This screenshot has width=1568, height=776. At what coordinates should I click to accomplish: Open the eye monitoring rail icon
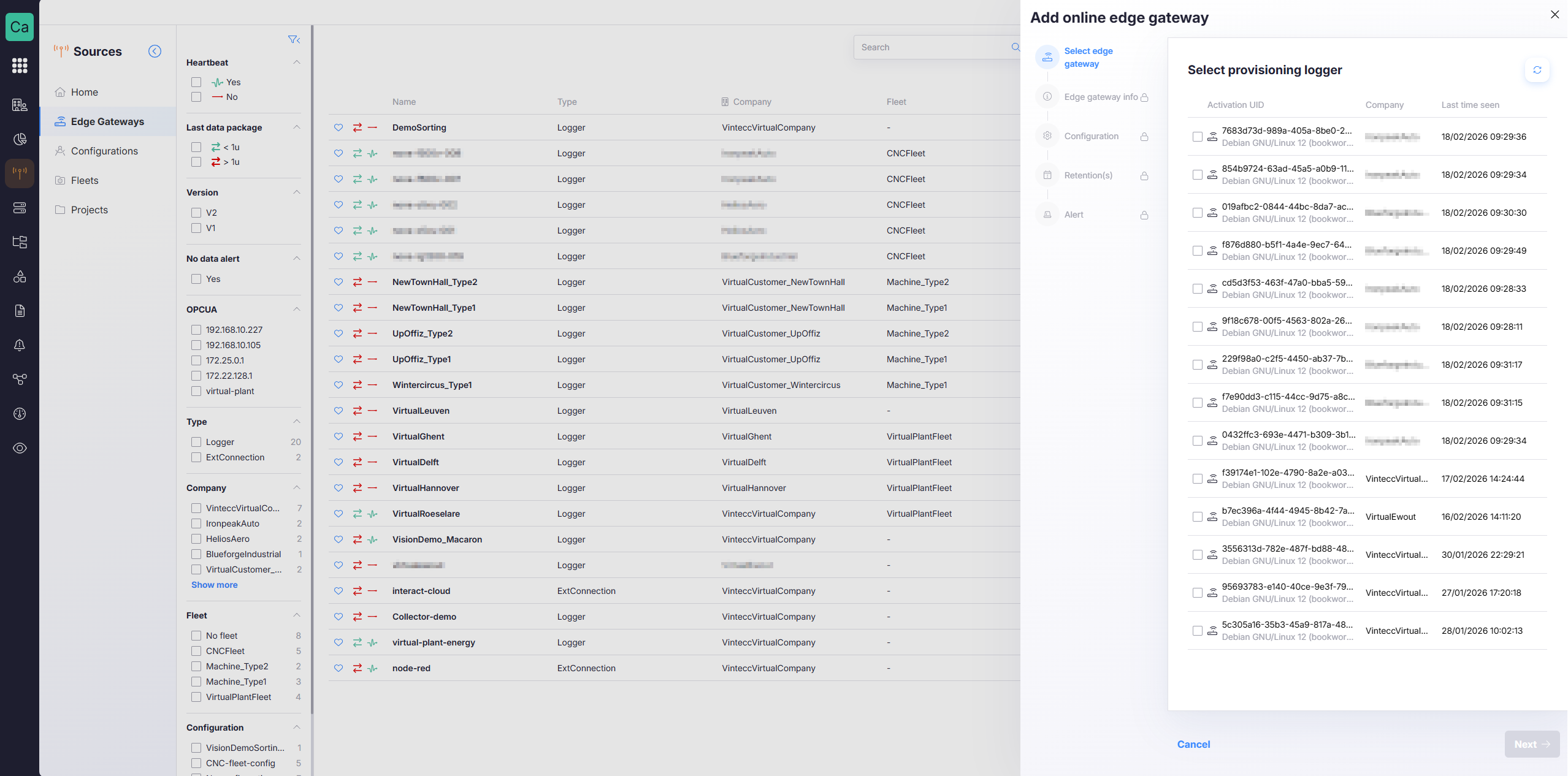pos(20,448)
